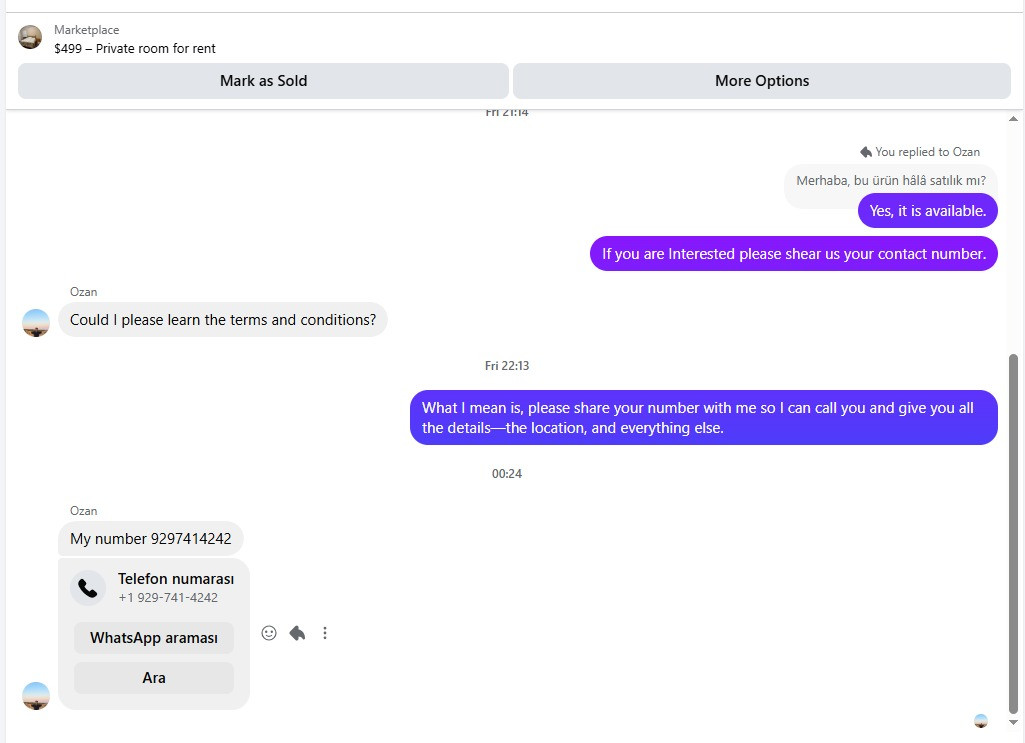Click the Ara call button
The height and width of the screenshot is (743, 1025).
(154, 678)
